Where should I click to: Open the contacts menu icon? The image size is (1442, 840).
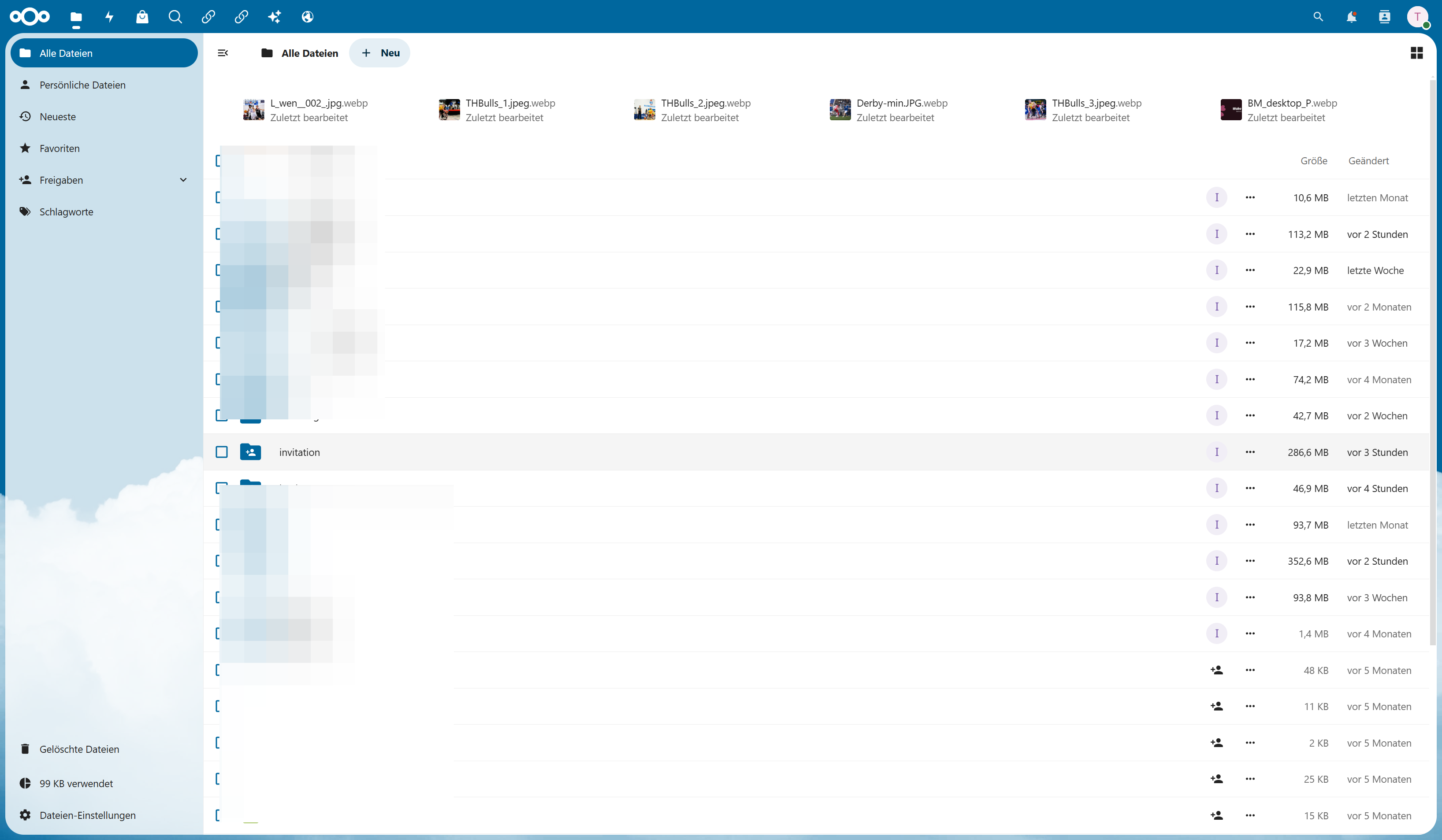[1385, 17]
